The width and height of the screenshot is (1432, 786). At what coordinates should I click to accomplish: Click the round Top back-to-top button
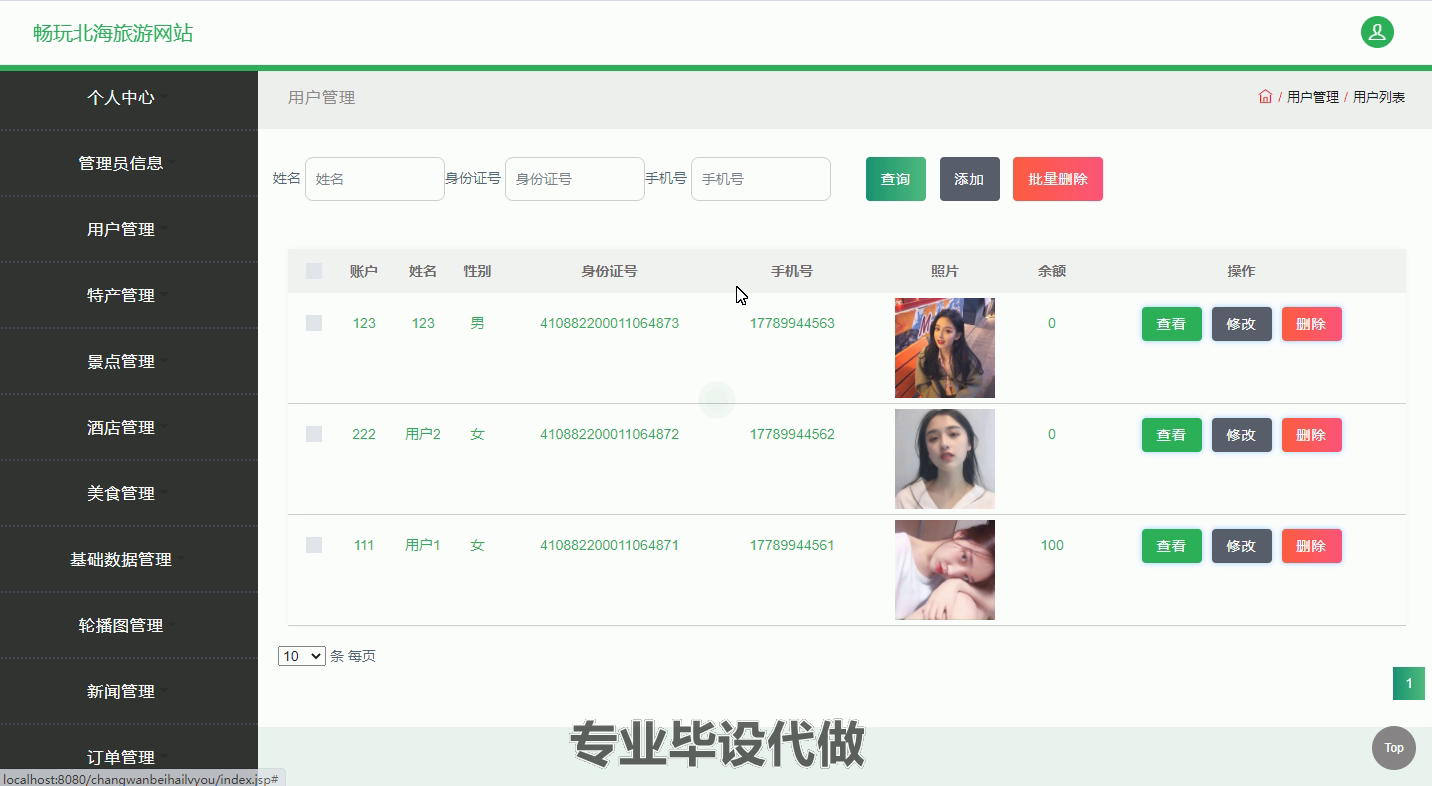tap(1394, 748)
